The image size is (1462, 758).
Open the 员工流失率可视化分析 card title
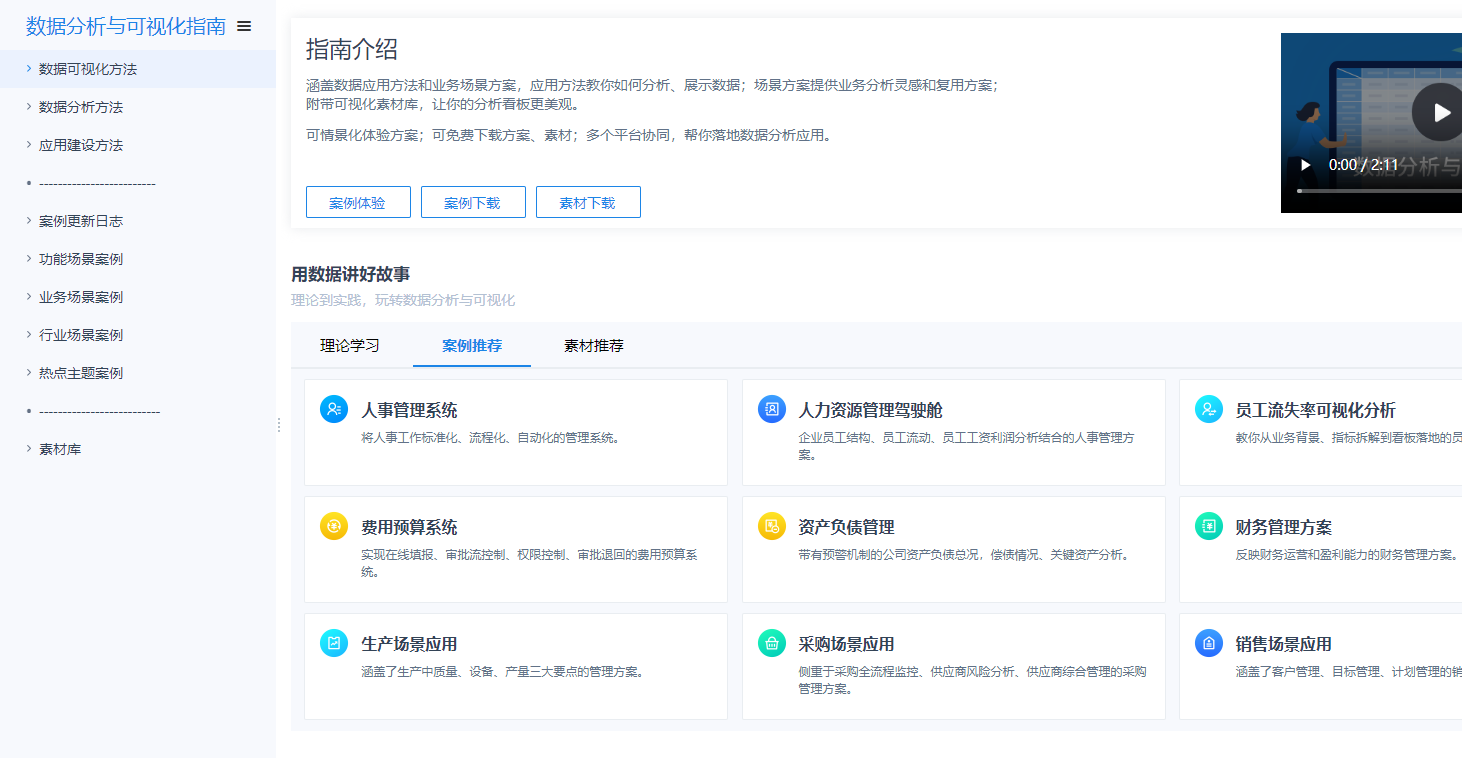point(1316,410)
